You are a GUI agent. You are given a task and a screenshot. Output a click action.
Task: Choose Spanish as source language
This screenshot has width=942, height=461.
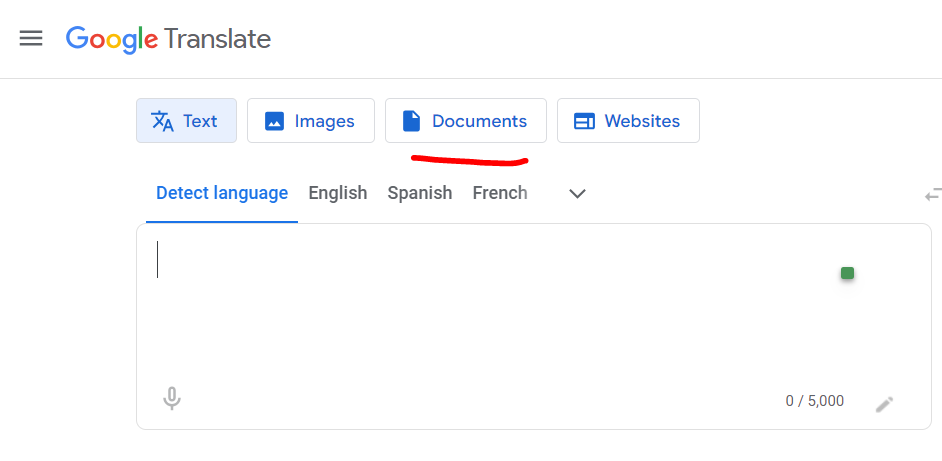coord(419,193)
